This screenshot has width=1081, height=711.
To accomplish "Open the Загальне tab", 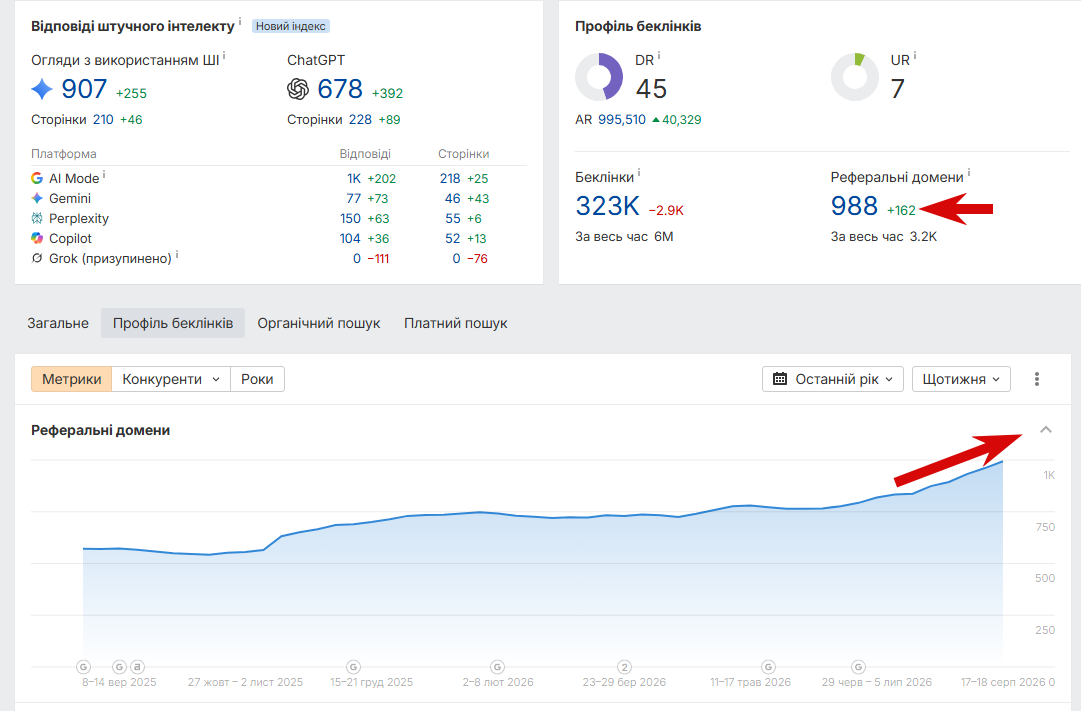I will click(58, 323).
